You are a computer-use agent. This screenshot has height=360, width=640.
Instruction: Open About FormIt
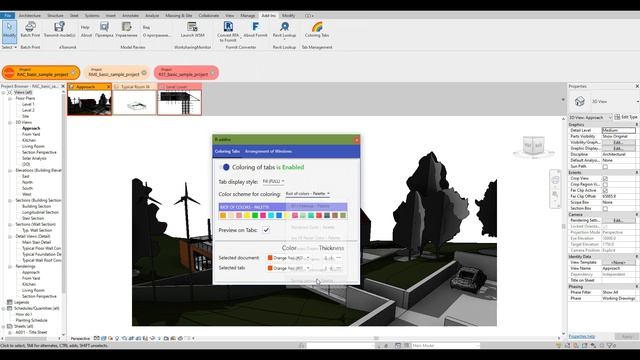tap(255, 29)
